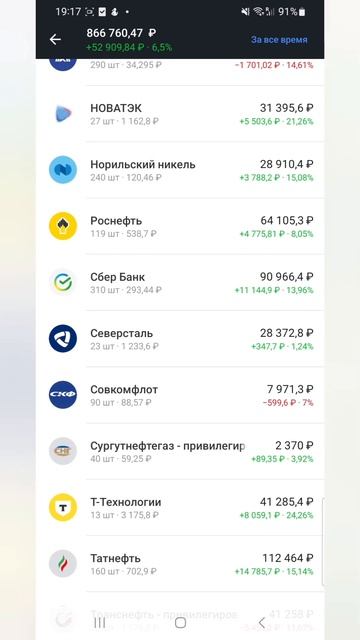The width and height of the screenshot is (360, 640).
Task: Tap the Норильский никель blue logo
Action: (x=63, y=170)
